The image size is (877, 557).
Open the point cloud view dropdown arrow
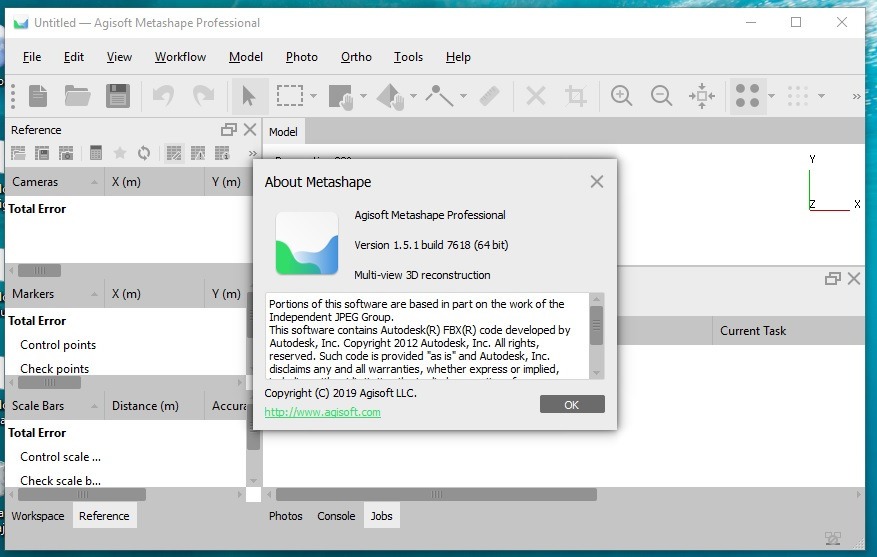(771, 96)
